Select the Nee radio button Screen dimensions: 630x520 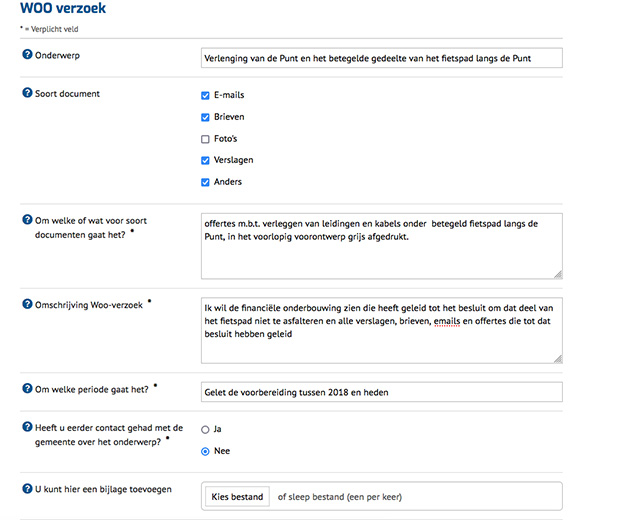(x=206, y=451)
